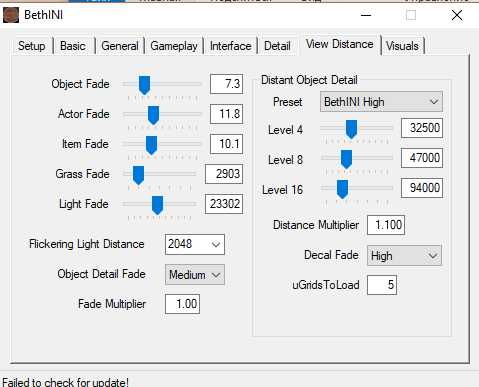The image size is (479, 387).
Task: Switch to the Setup tab
Action: 32,46
